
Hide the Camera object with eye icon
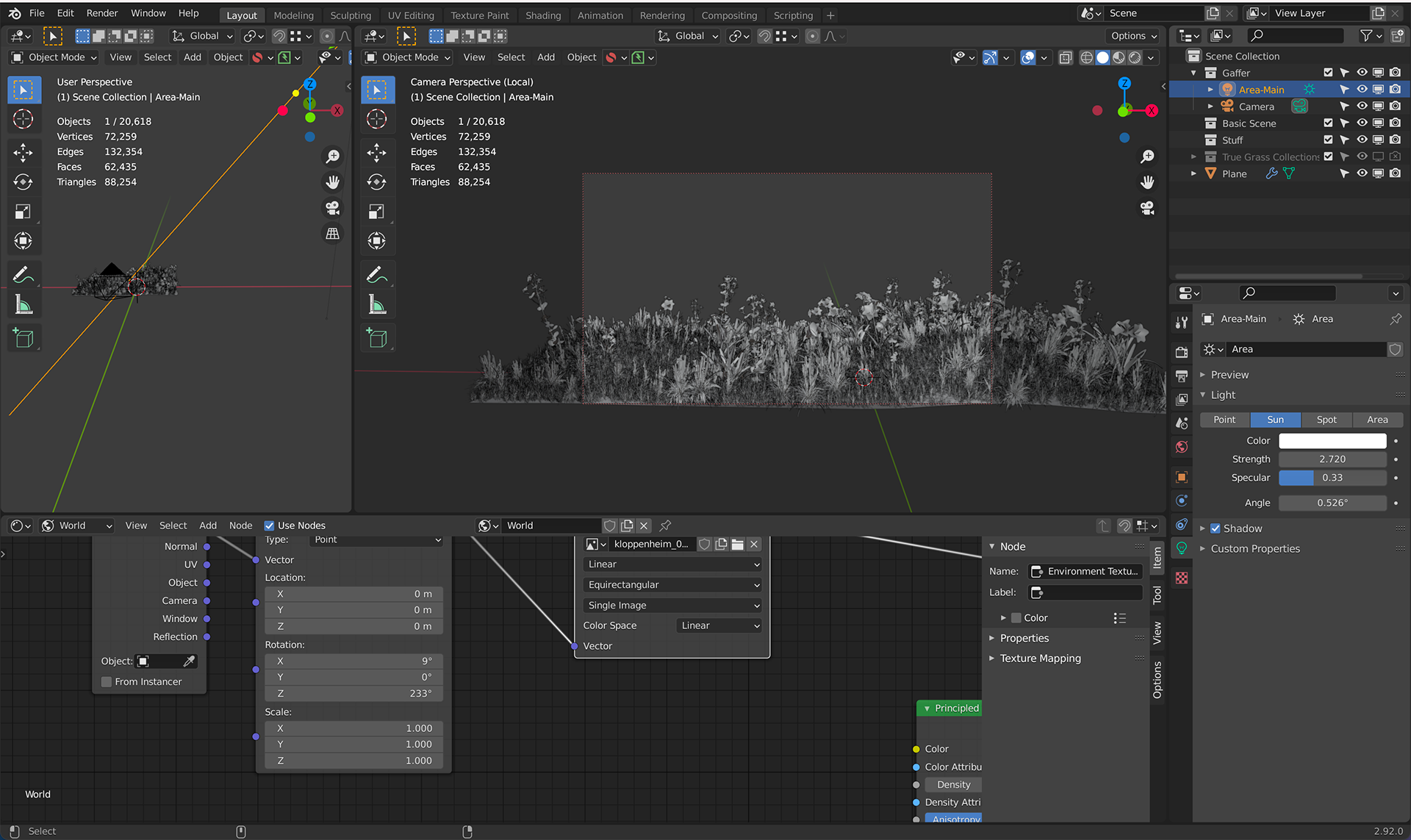click(1362, 107)
